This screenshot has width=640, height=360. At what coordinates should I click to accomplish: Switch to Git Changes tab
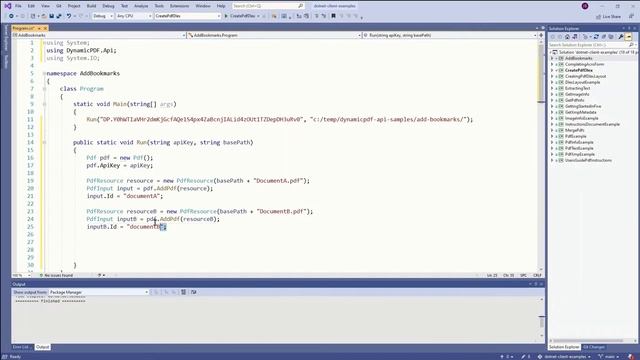(593, 347)
